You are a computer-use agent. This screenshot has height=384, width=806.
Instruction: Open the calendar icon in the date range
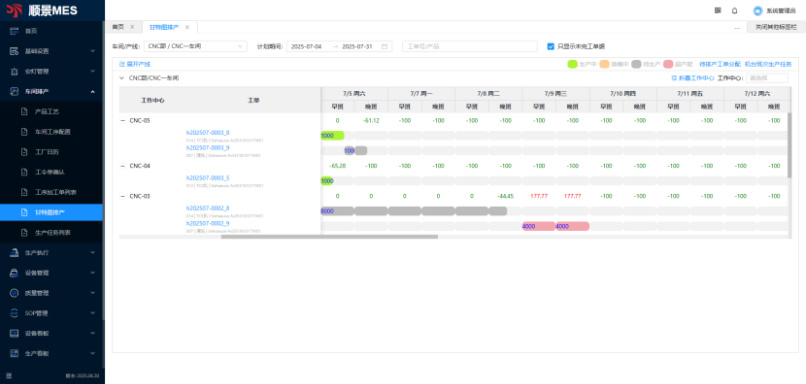384,46
